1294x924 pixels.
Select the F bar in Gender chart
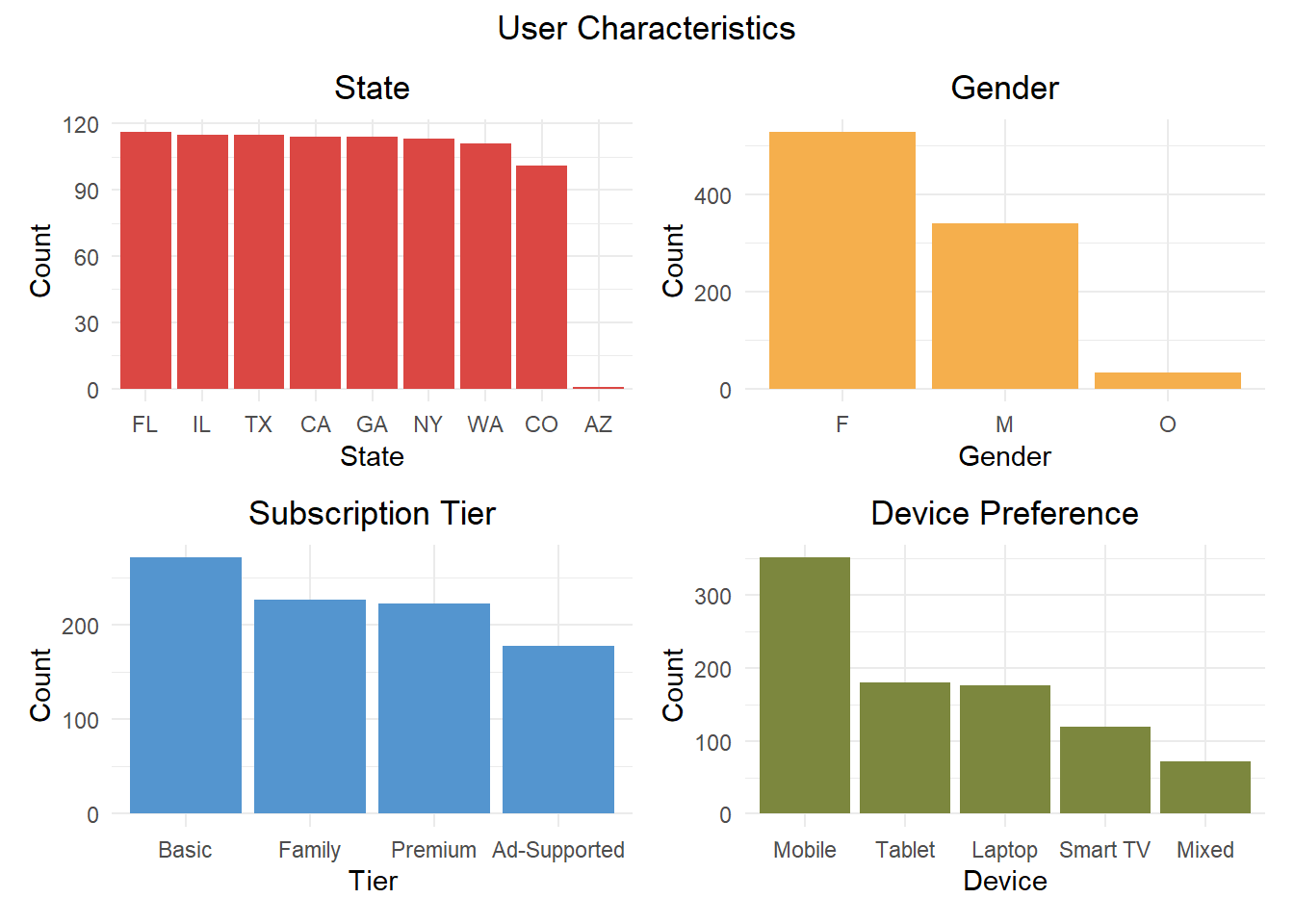point(841,260)
